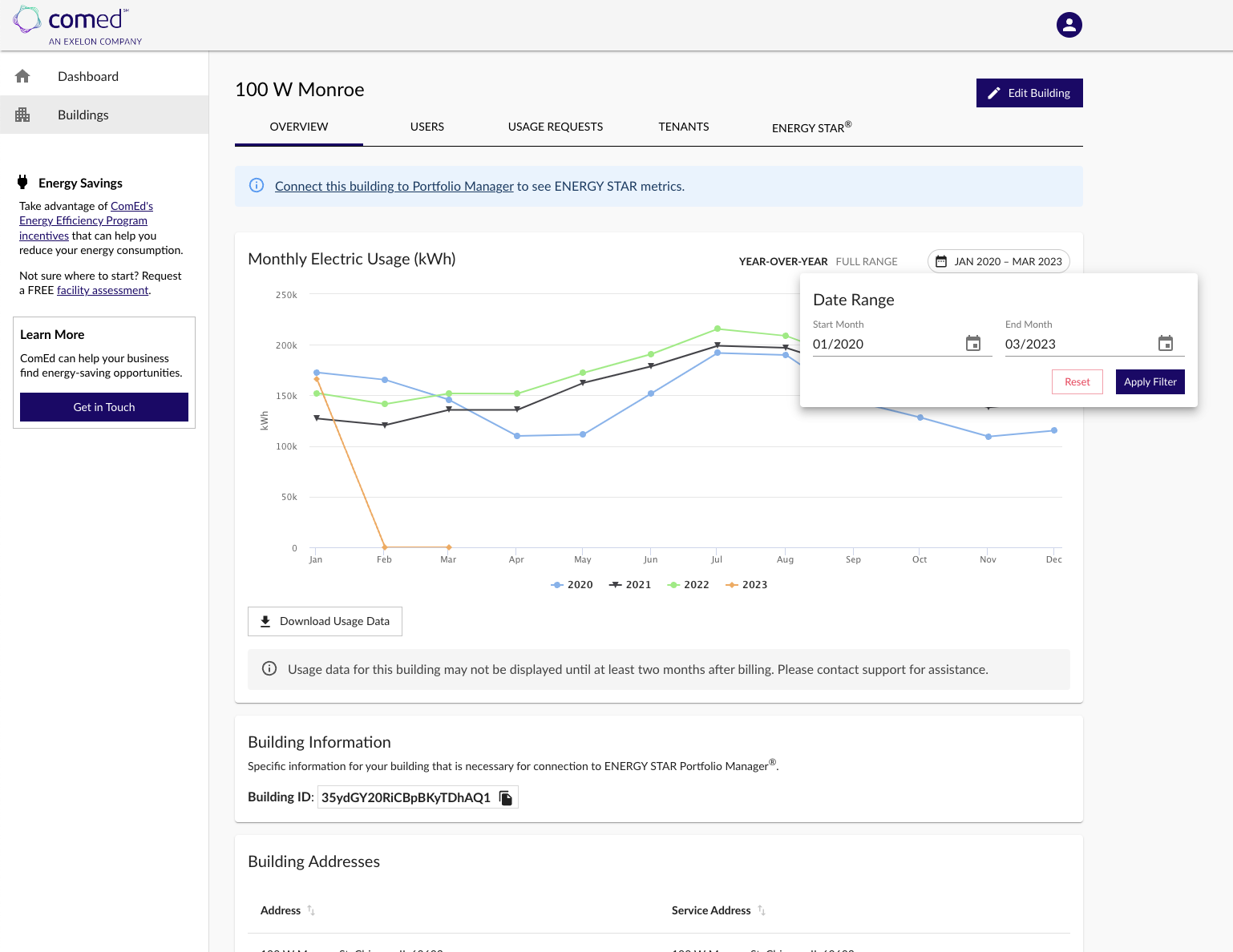Click the Edit Building button

coord(1029,93)
